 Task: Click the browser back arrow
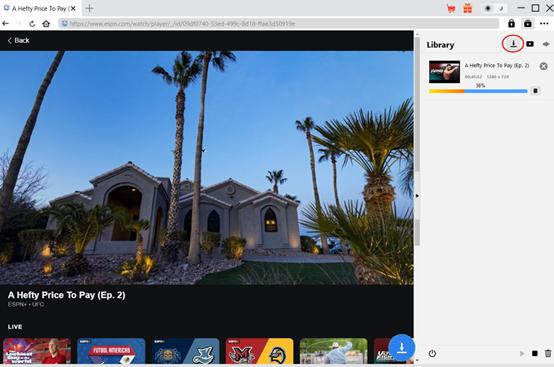5,24
